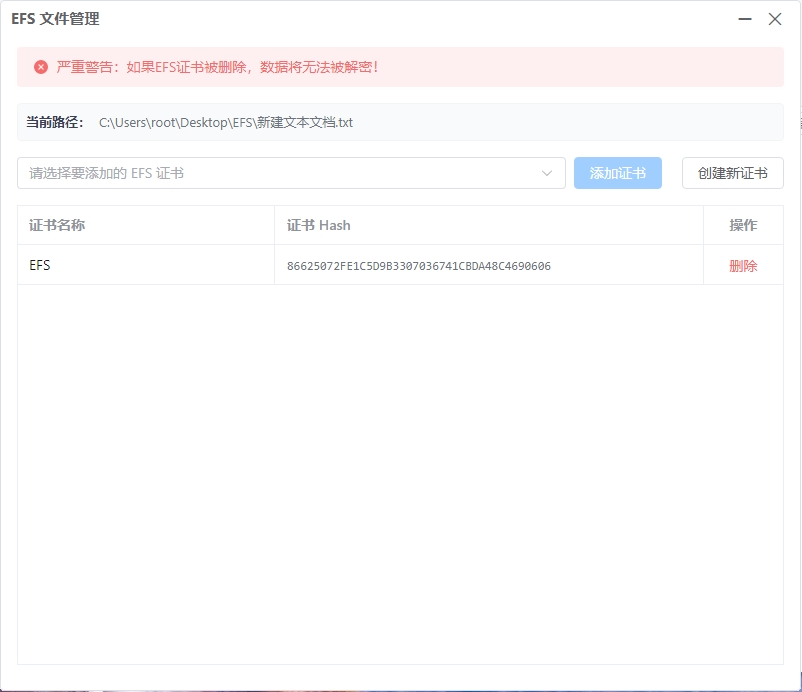Click the red error icon in warning banner
Viewport: 802px width, 692px height.
coord(41,67)
